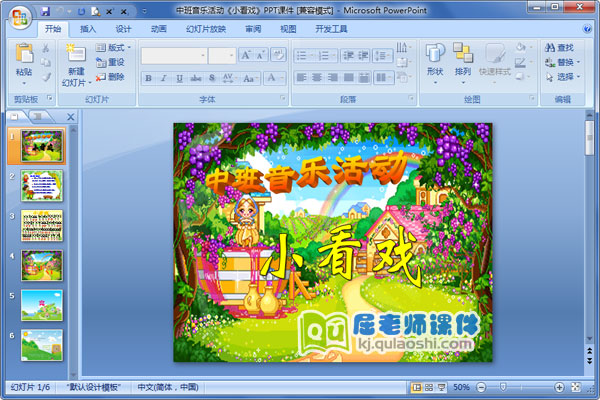Viewport: 600px width, 400px height.
Task: Toggle Normal view in status bar
Action: tap(416, 387)
